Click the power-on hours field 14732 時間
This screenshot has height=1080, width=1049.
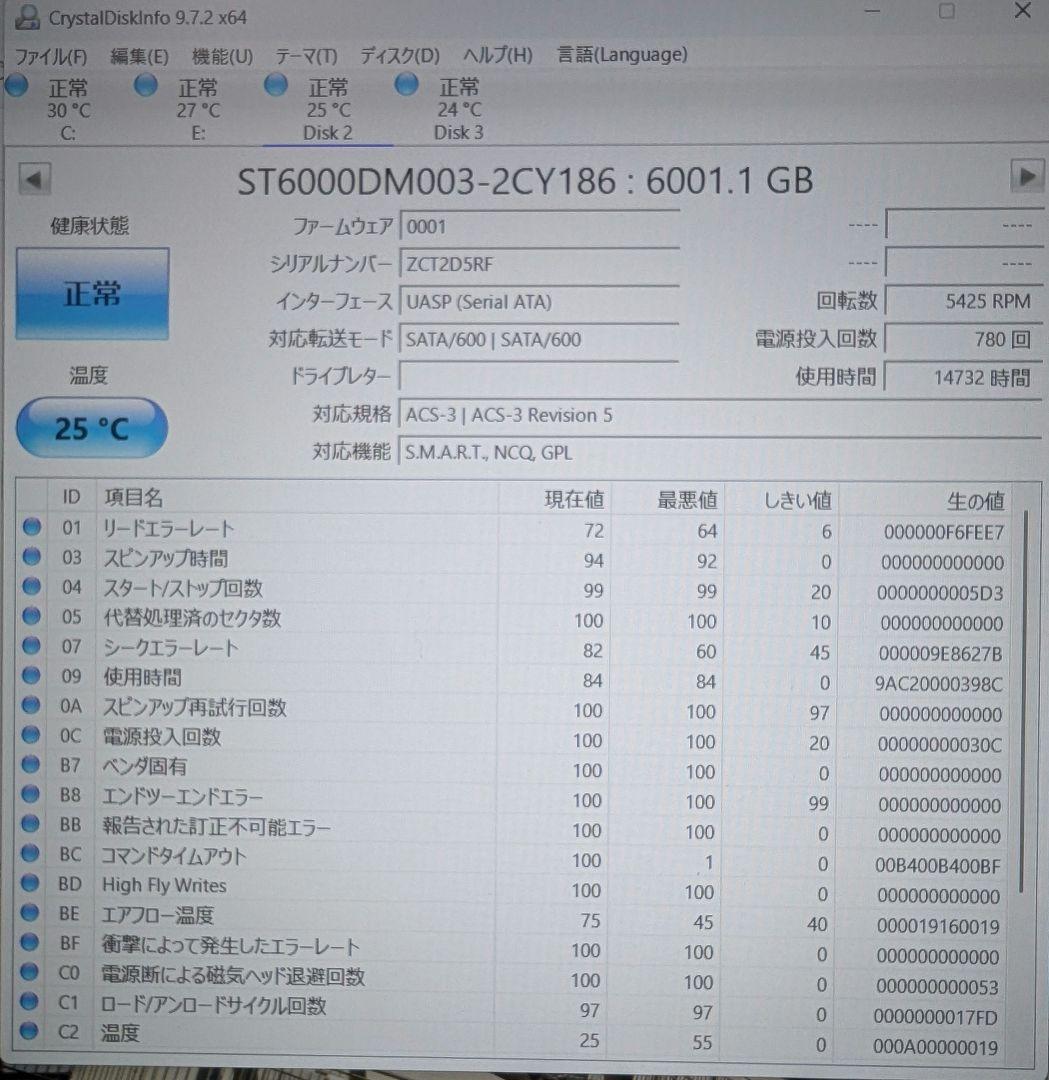tap(964, 377)
